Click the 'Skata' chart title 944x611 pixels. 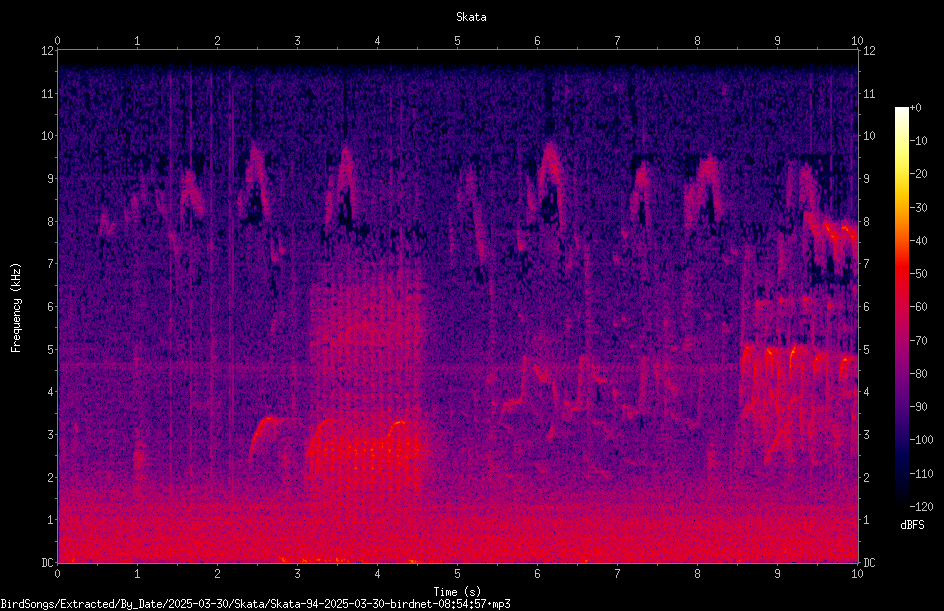click(x=471, y=17)
